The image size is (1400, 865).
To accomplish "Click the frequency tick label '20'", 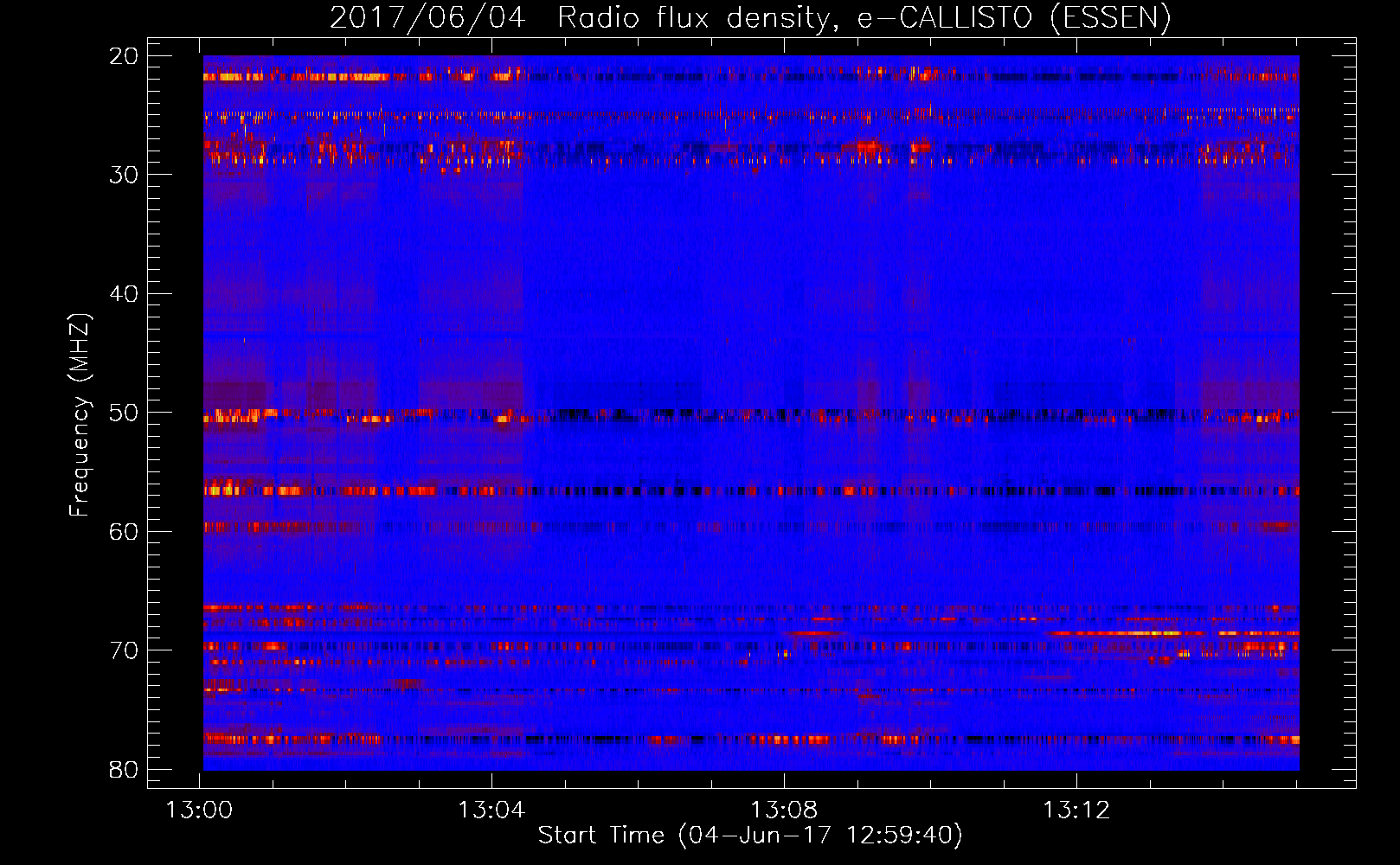I will pyautogui.click(x=124, y=56).
